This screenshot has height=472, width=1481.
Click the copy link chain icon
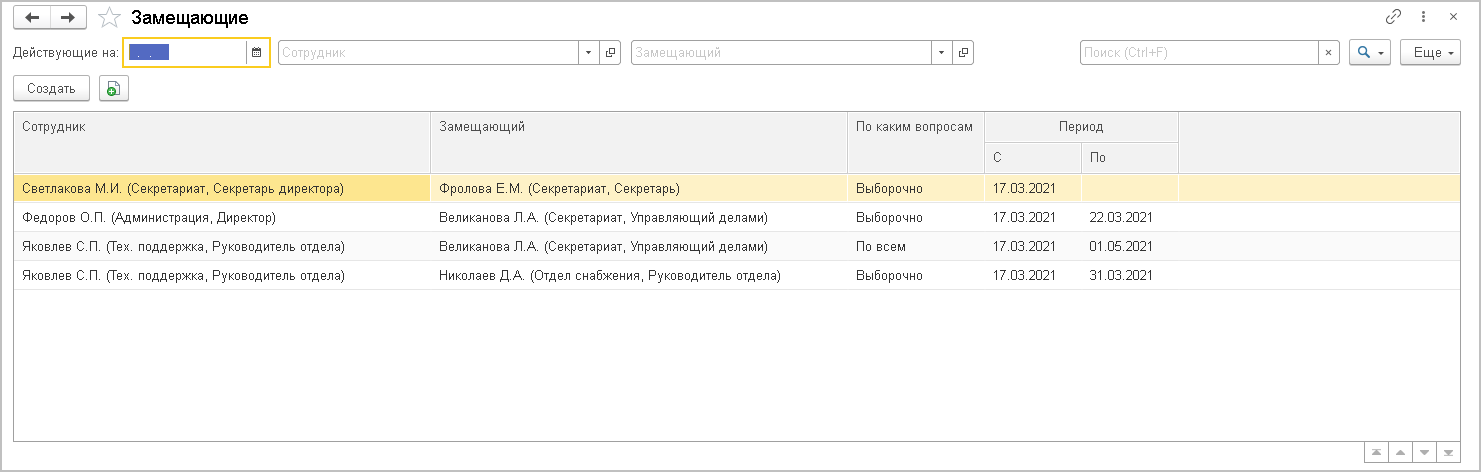tap(1393, 17)
